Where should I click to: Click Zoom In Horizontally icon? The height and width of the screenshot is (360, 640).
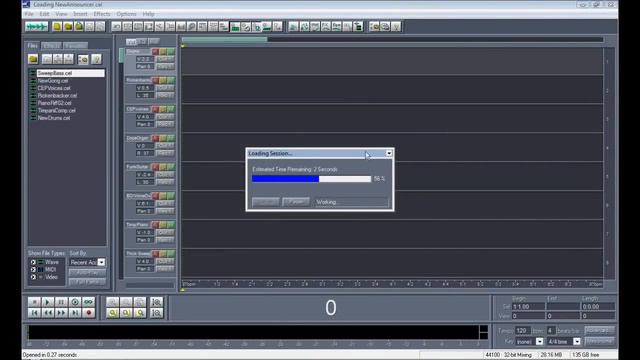point(113,302)
